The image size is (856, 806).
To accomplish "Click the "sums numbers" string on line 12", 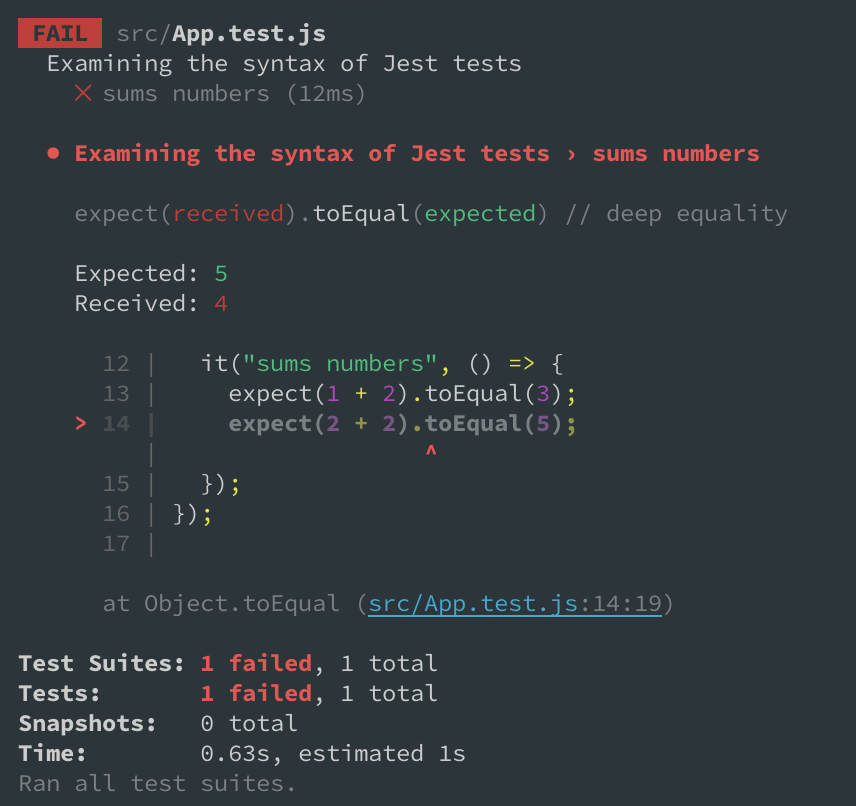I will click(x=340, y=364).
